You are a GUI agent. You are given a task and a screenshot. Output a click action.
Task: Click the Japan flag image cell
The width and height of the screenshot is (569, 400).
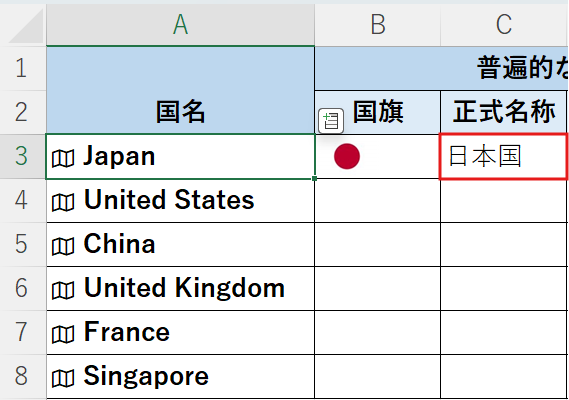[377, 156]
